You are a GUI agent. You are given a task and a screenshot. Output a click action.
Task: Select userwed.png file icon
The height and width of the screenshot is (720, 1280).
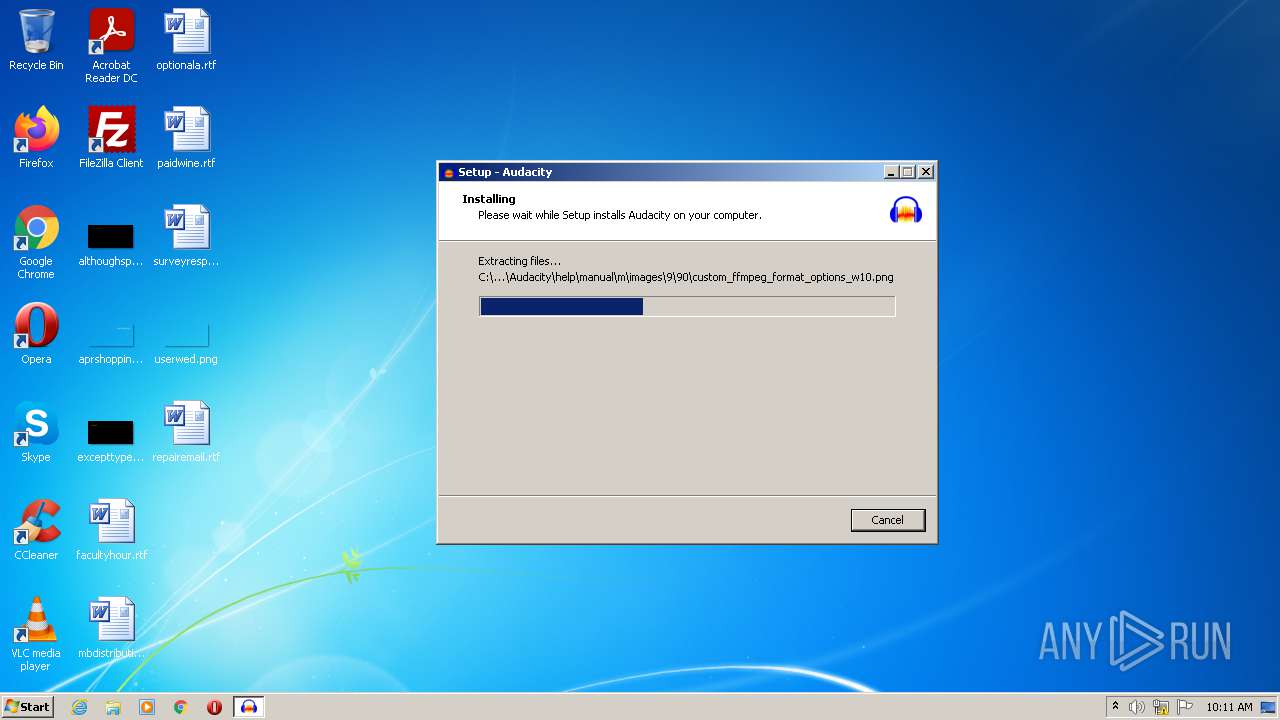(186, 343)
